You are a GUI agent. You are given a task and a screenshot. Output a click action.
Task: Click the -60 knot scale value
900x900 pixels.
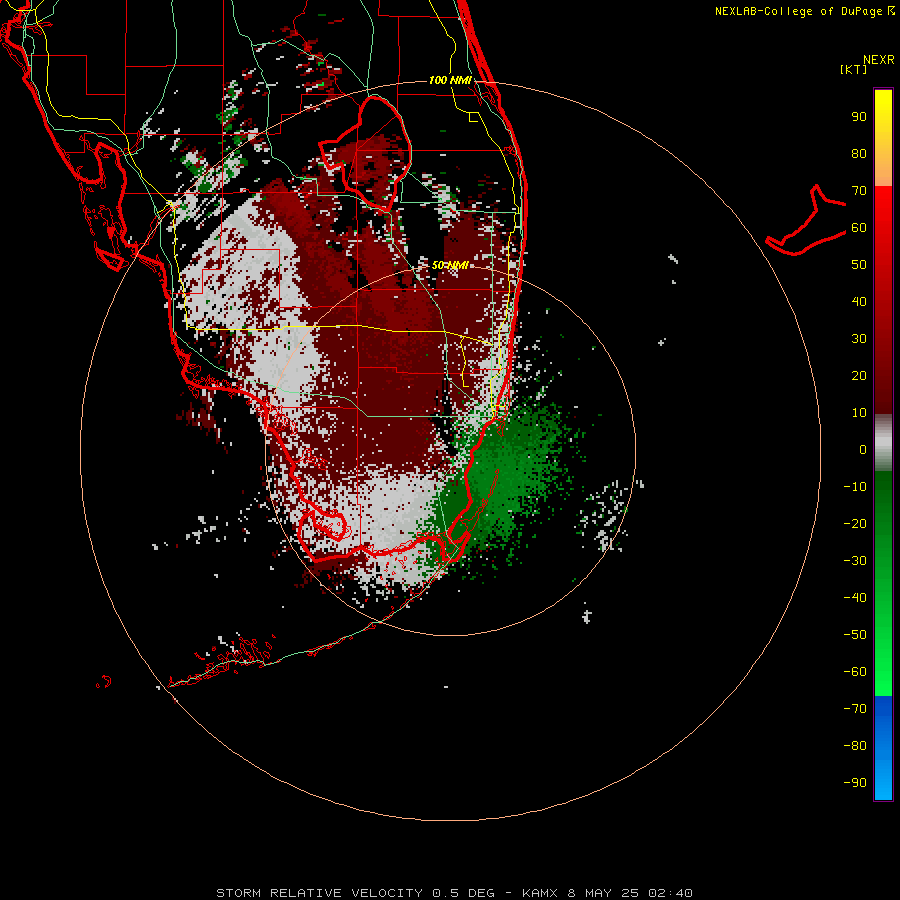[x=855, y=672]
